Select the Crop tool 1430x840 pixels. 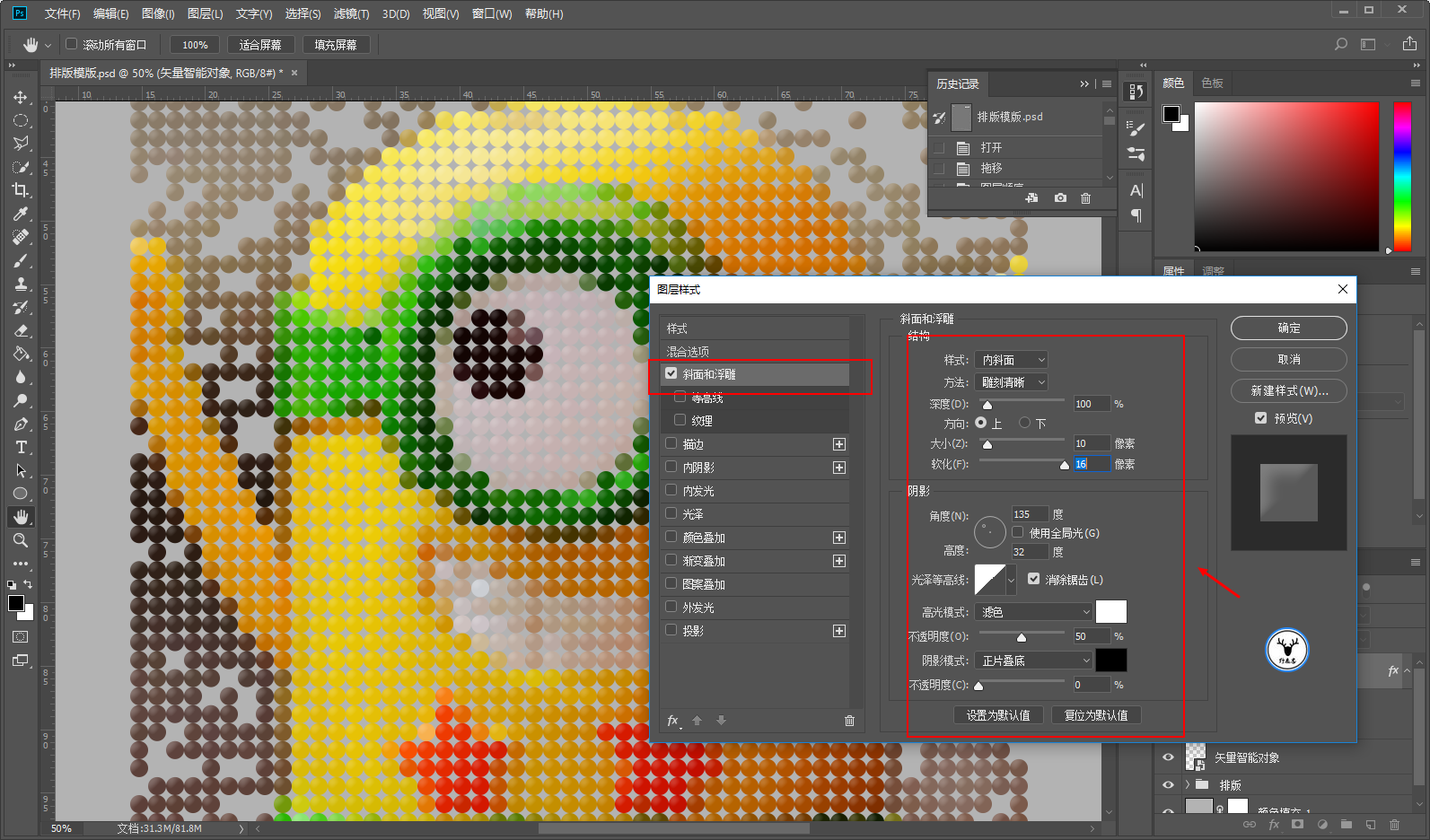20,190
